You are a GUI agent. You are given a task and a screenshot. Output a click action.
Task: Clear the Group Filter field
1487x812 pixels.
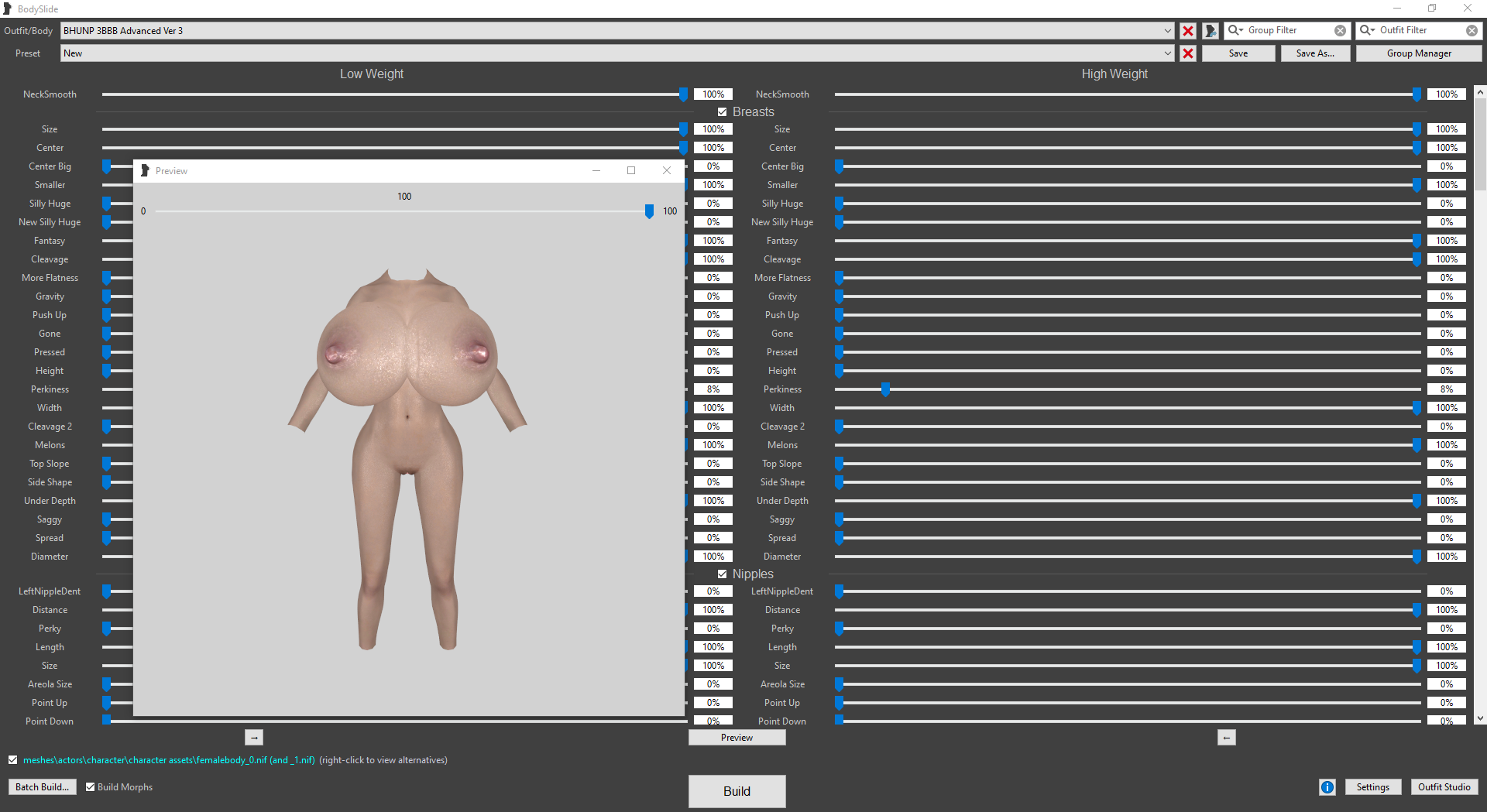1340,31
